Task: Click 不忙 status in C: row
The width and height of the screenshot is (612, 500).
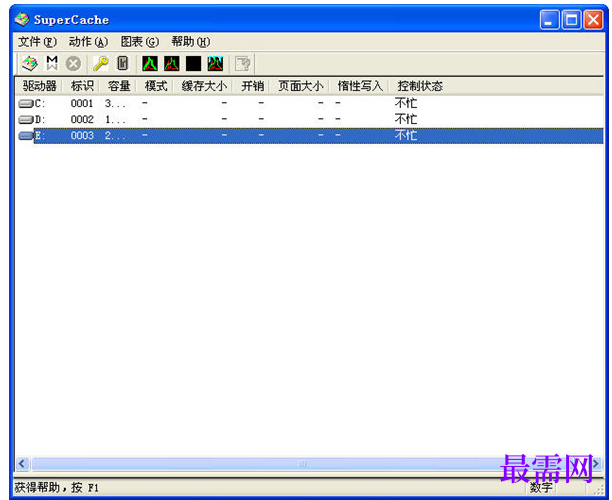Action: tap(406, 103)
